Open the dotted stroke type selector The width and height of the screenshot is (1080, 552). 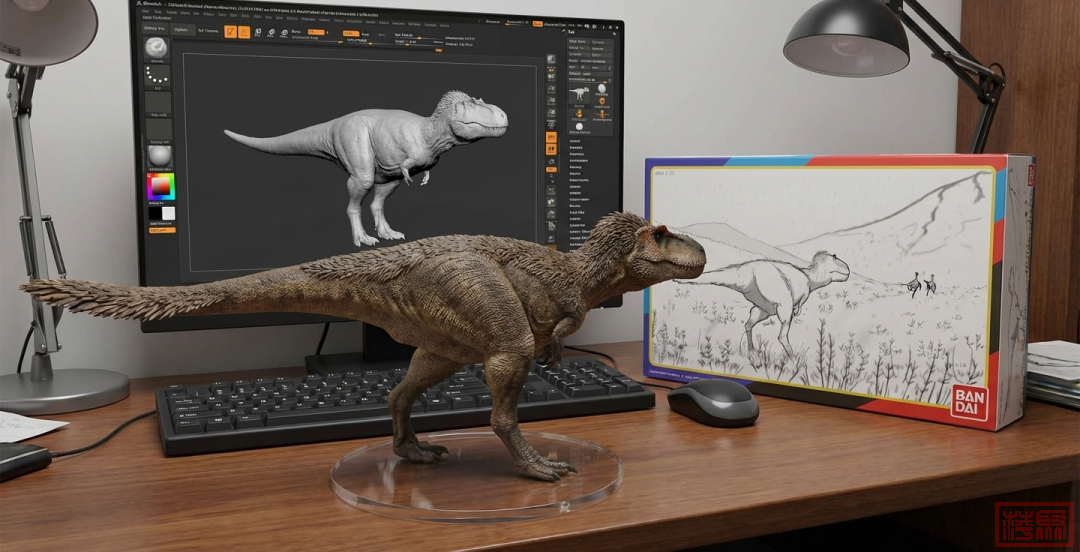point(157,76)
